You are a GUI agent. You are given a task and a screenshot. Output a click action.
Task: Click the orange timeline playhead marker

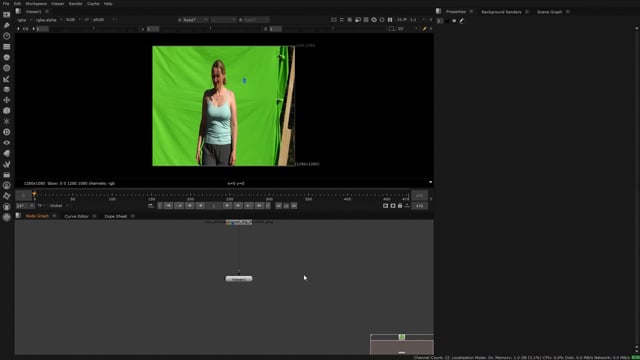(34, 194)
